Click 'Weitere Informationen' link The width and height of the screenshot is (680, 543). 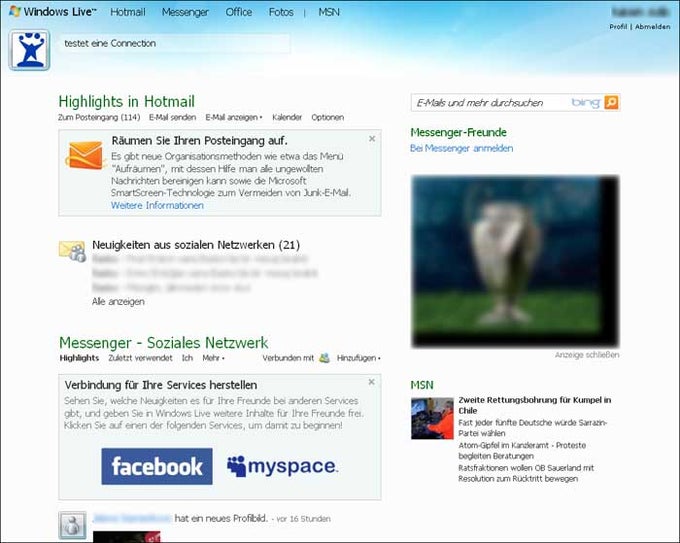157,205
